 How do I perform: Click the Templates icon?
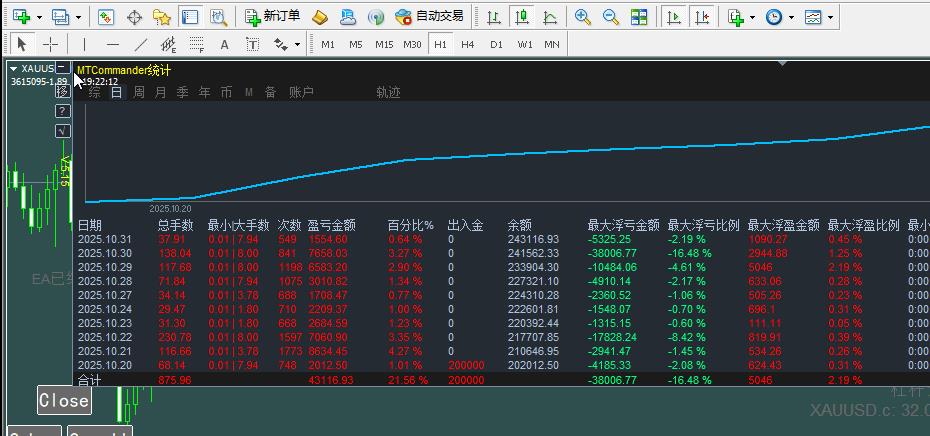coord(813,17)
